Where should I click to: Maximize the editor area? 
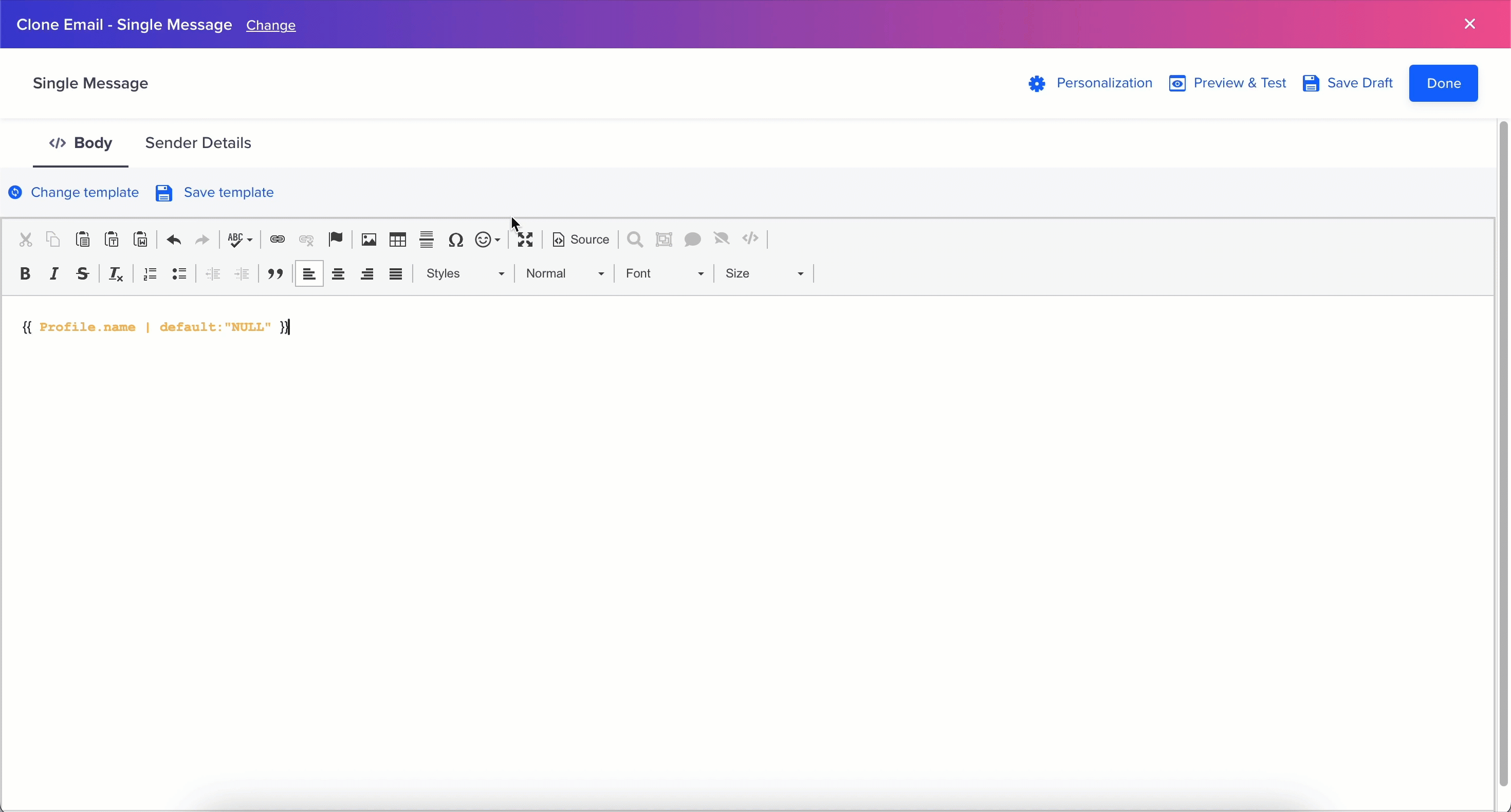(525, 239)
